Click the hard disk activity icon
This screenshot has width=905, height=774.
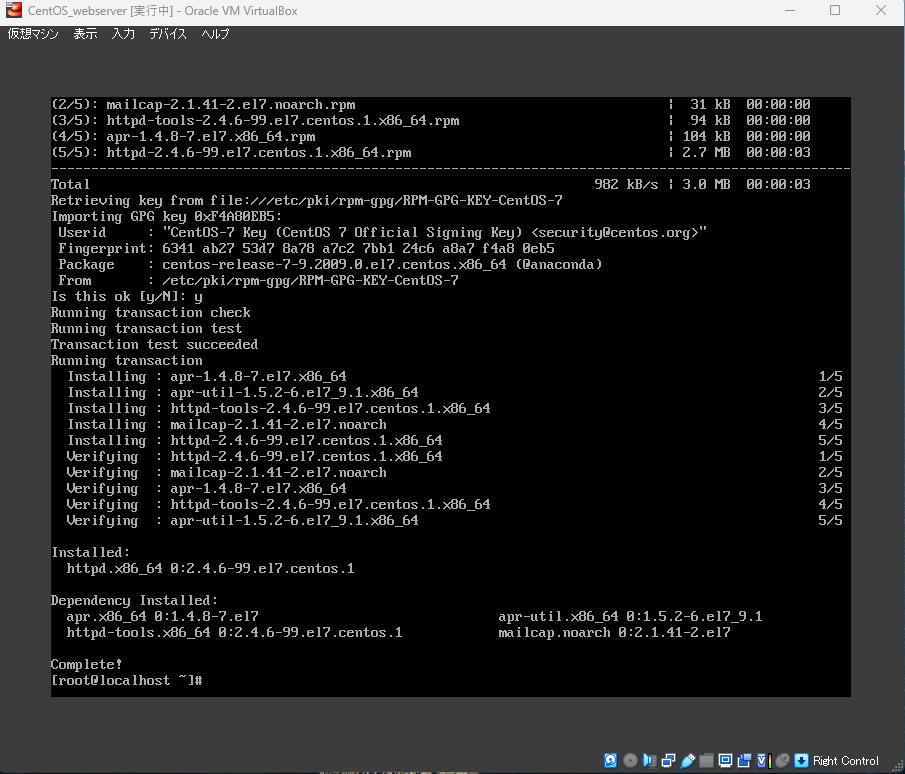coord(610,760)
